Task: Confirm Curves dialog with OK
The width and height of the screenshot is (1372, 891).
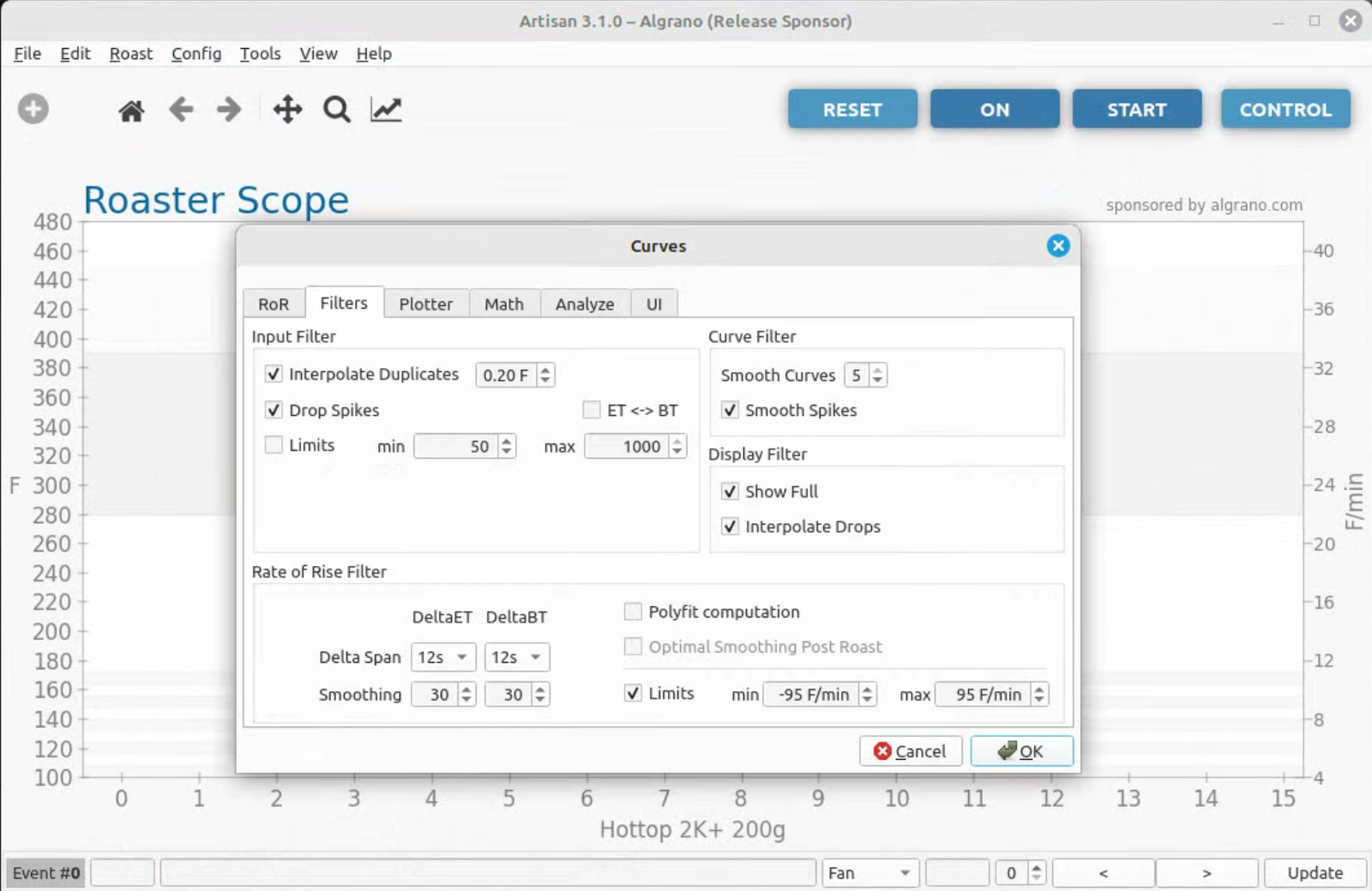Action: tap(1021, 751)
